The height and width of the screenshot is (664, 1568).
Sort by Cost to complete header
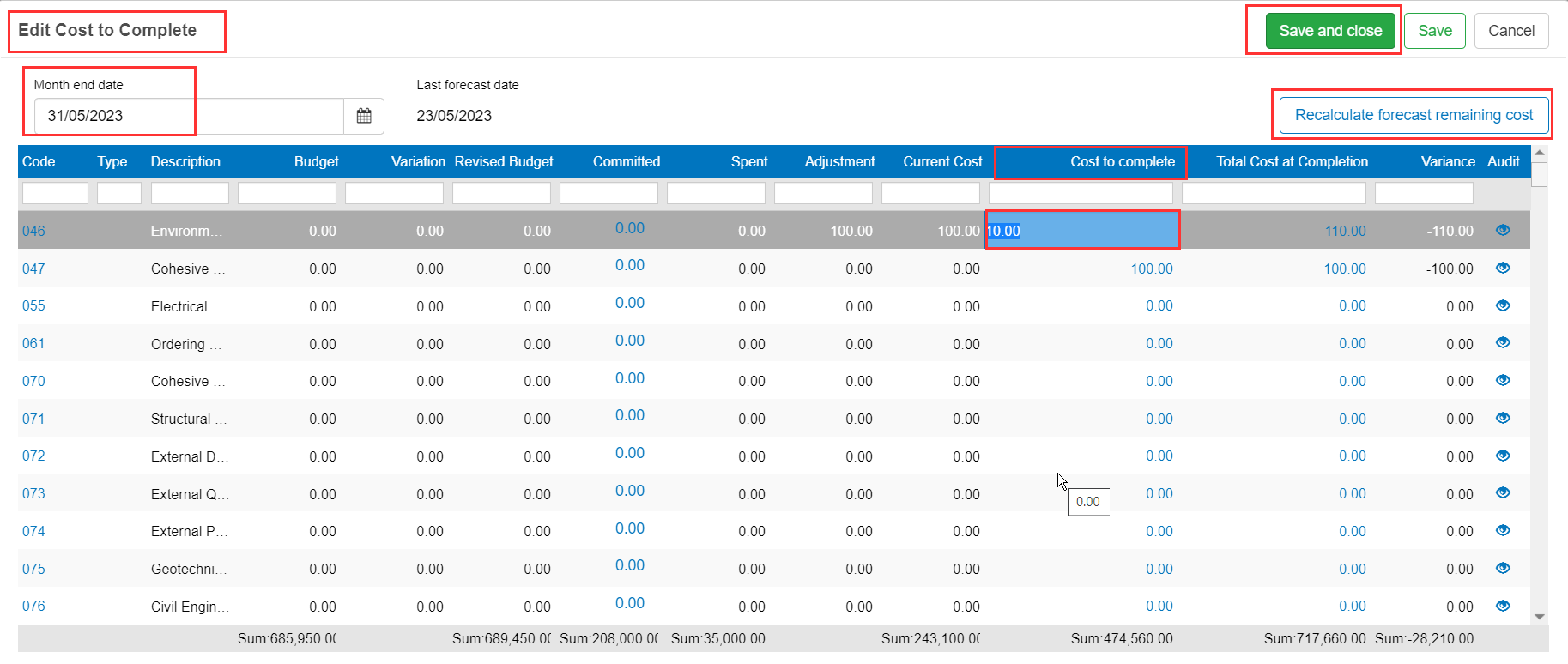pyautogui.click(x=1123, y=161)
